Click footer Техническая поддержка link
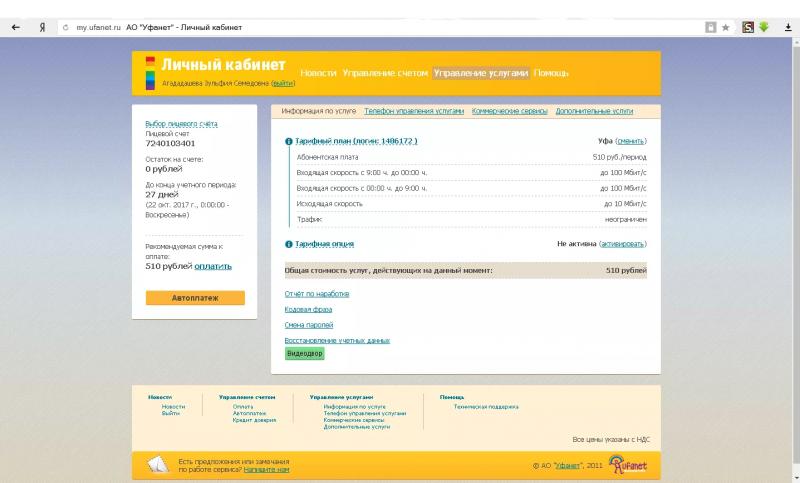The height and width of the screenshot is (483, 800). tap(486, 407)
